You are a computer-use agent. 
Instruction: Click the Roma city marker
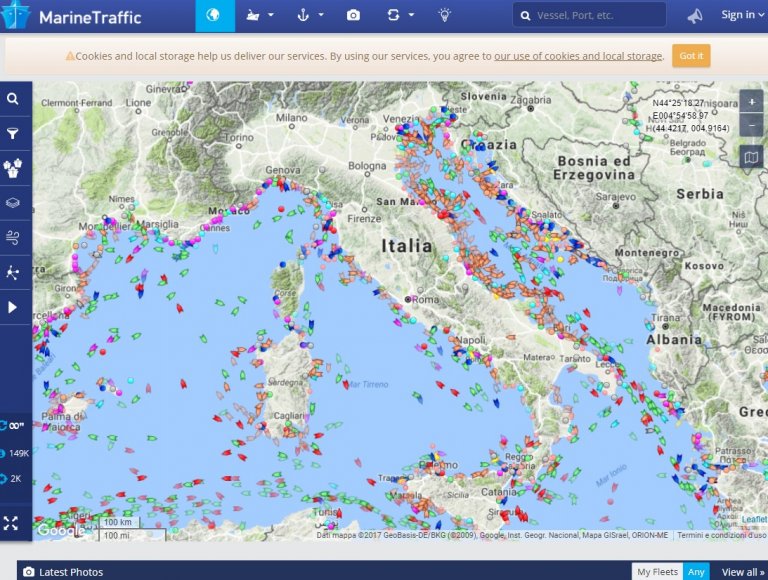click(x=408, y=299)
